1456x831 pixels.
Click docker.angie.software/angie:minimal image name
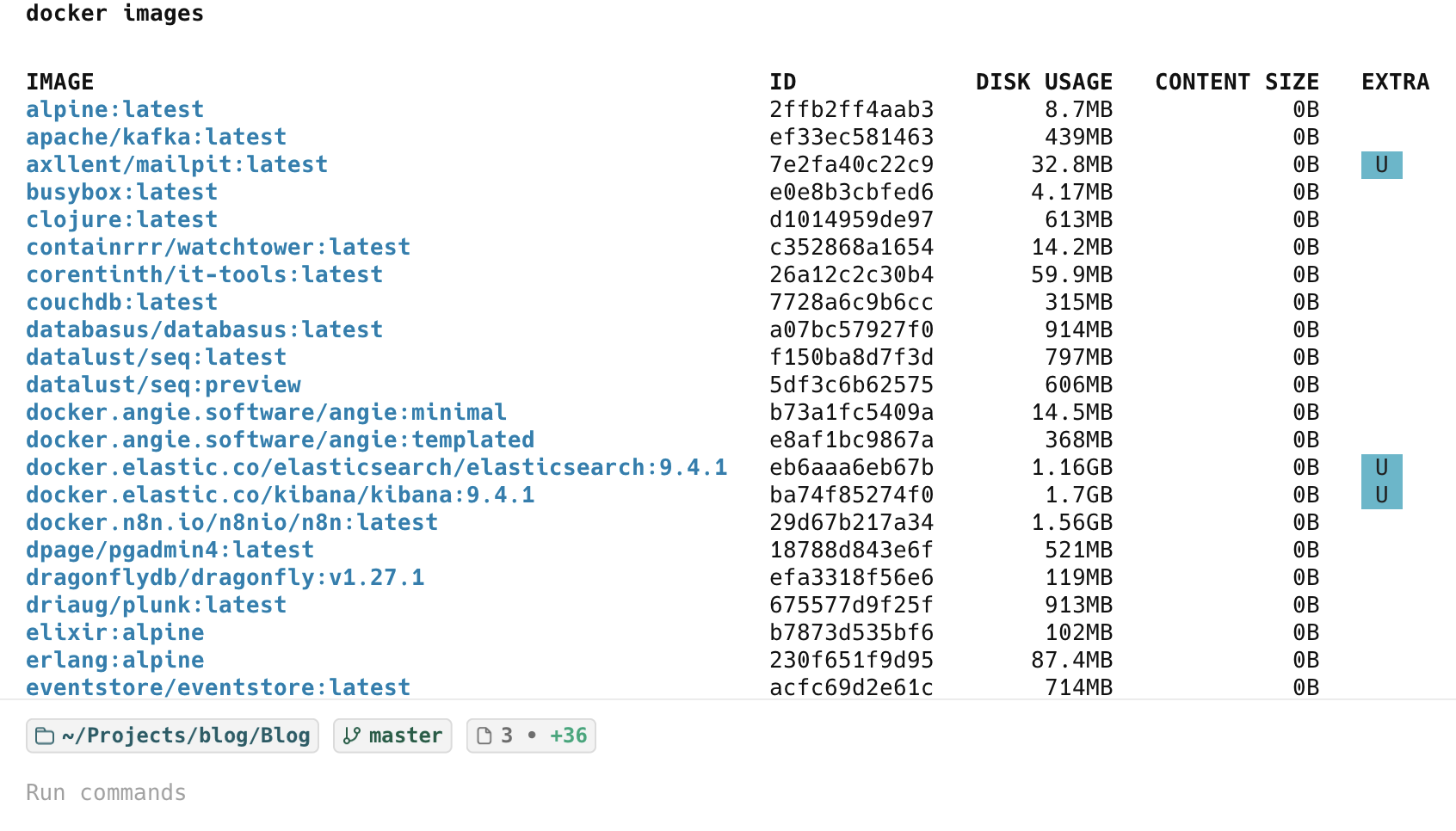coord(267,413)
